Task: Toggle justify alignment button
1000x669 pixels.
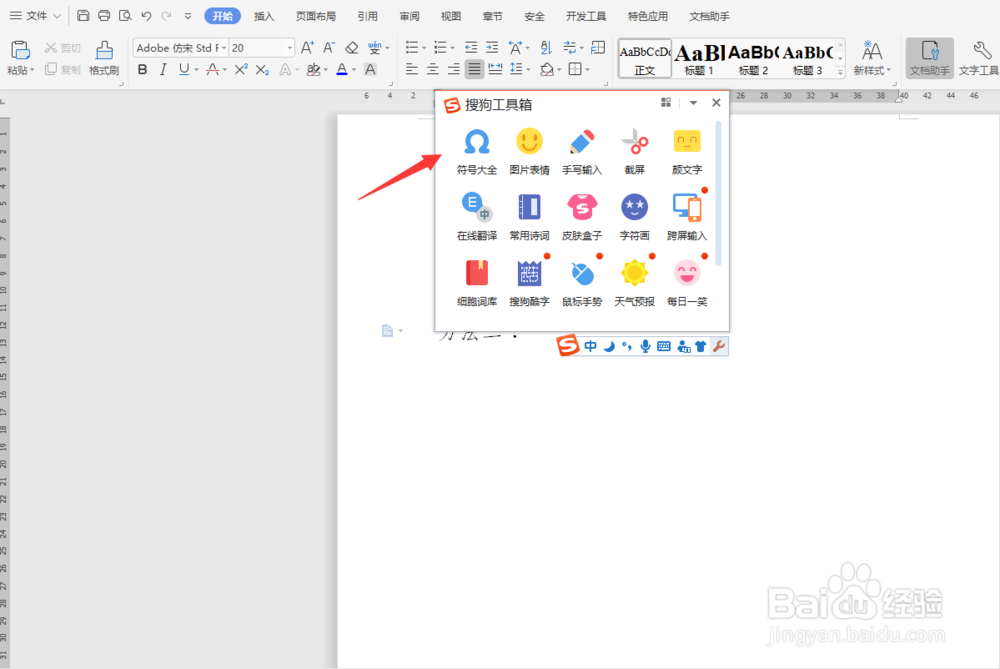Action: (474, 69)
